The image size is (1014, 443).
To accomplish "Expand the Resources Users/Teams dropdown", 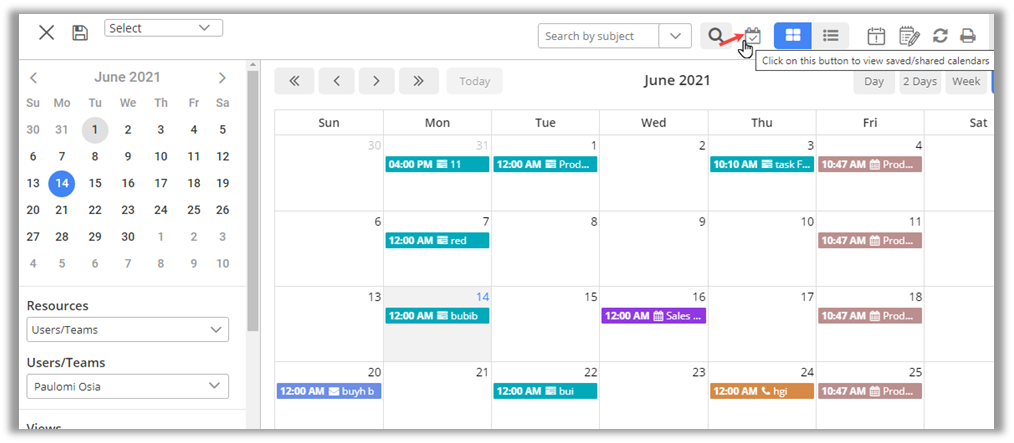I will point(127,329).
